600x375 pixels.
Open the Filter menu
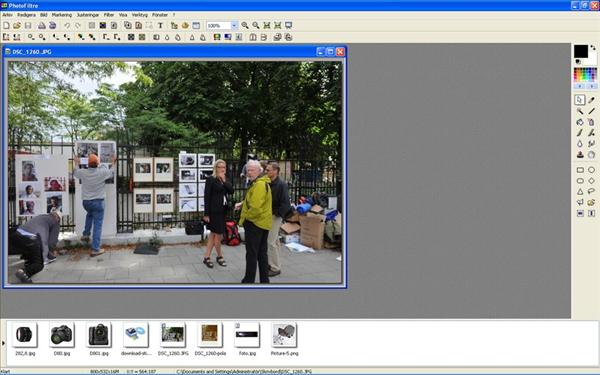109,15
